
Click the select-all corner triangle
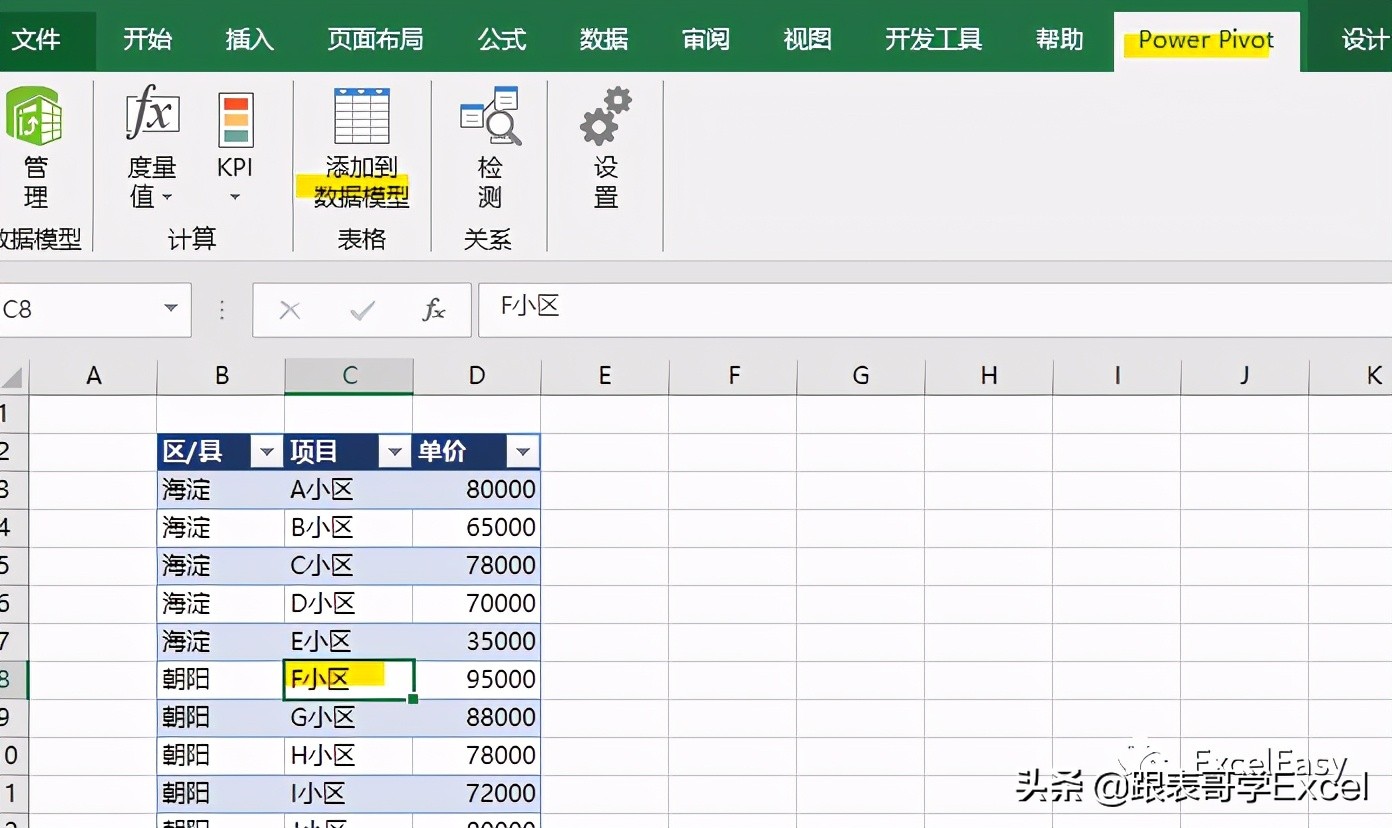pos(13,377)
